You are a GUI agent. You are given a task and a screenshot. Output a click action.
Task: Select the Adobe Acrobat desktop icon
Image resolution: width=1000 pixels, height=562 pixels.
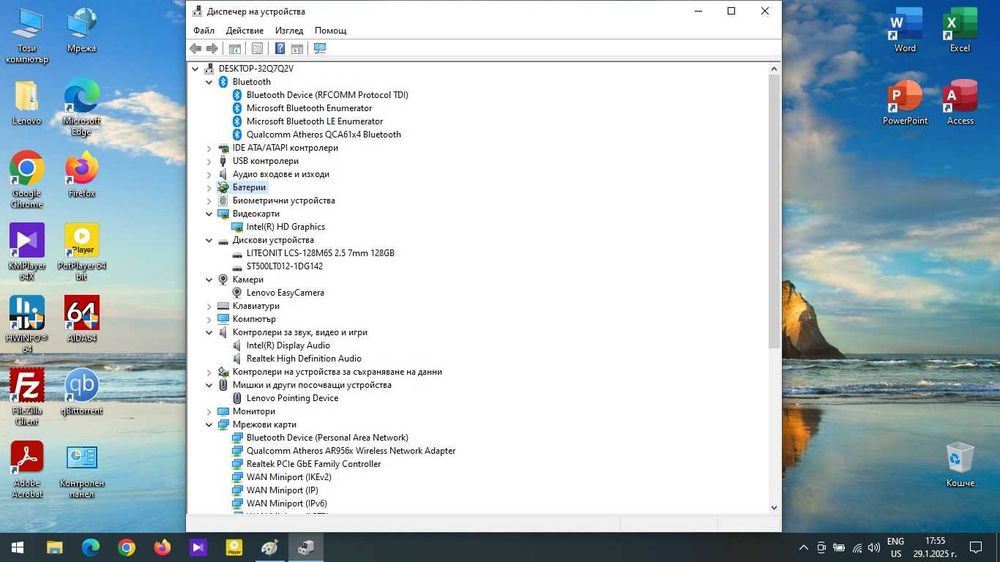click(27, 470)
